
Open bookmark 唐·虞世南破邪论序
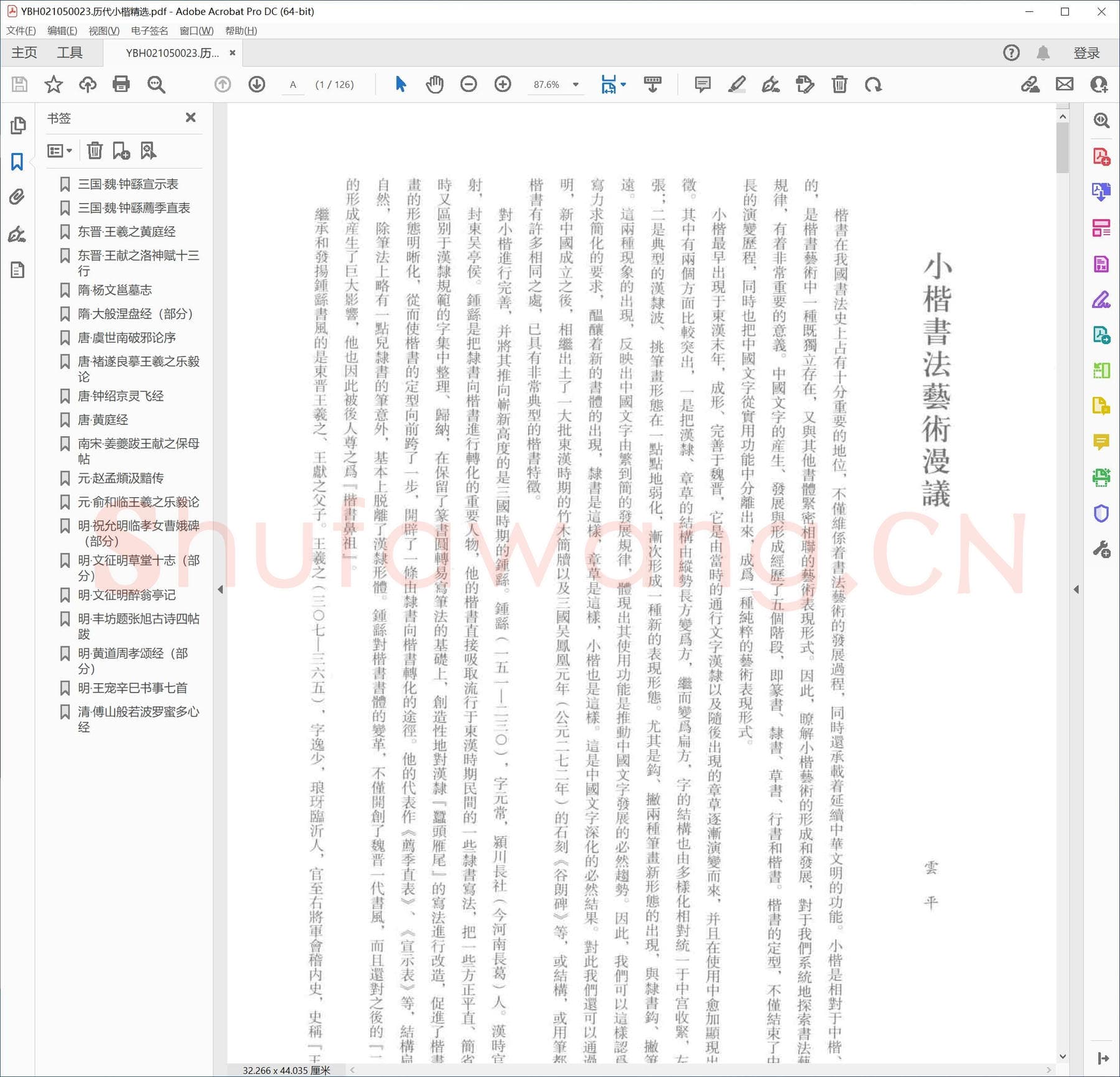point(126,338)
